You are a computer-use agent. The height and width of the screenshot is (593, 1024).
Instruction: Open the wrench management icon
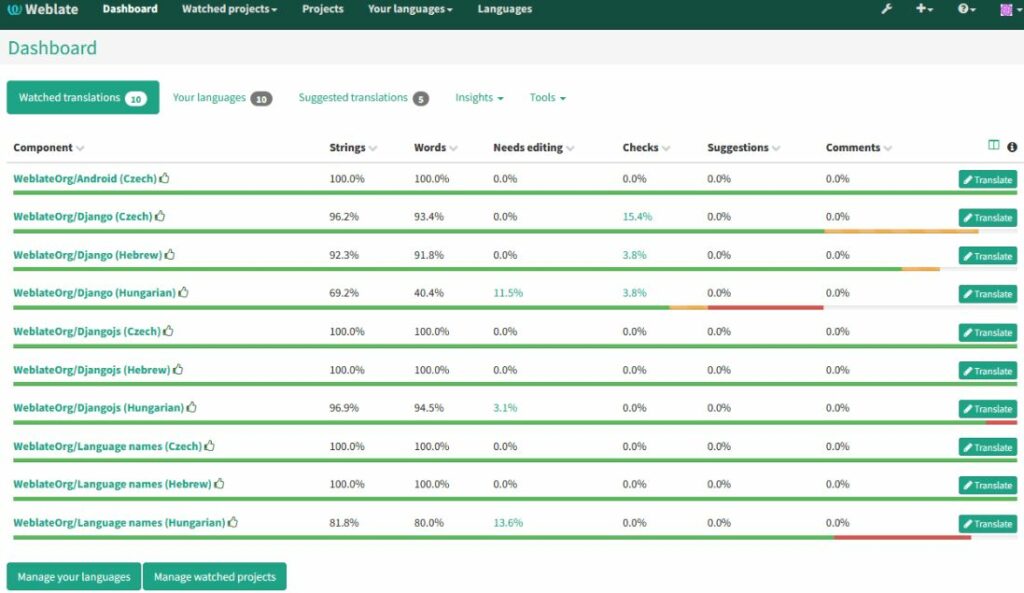click(886, 9)
